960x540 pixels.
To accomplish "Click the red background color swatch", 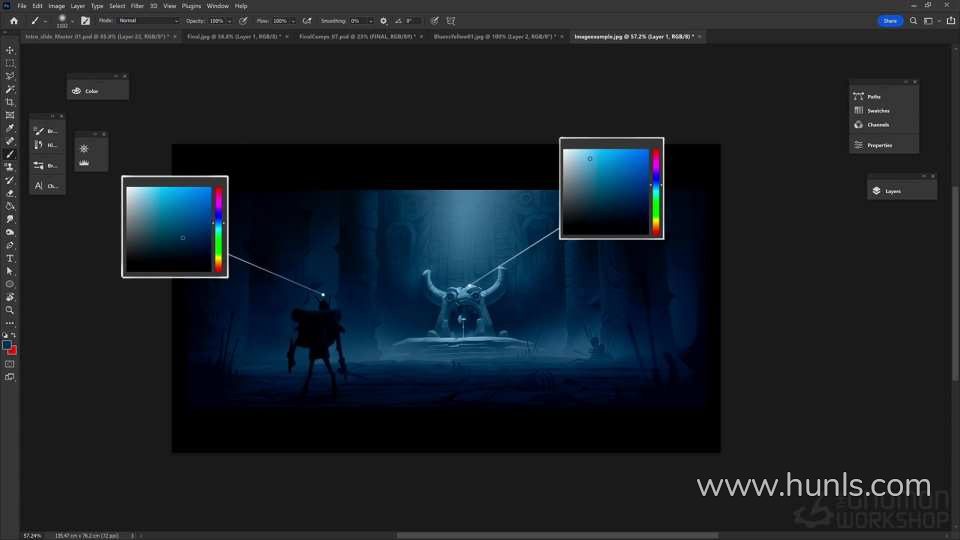I will pos(13,351).
